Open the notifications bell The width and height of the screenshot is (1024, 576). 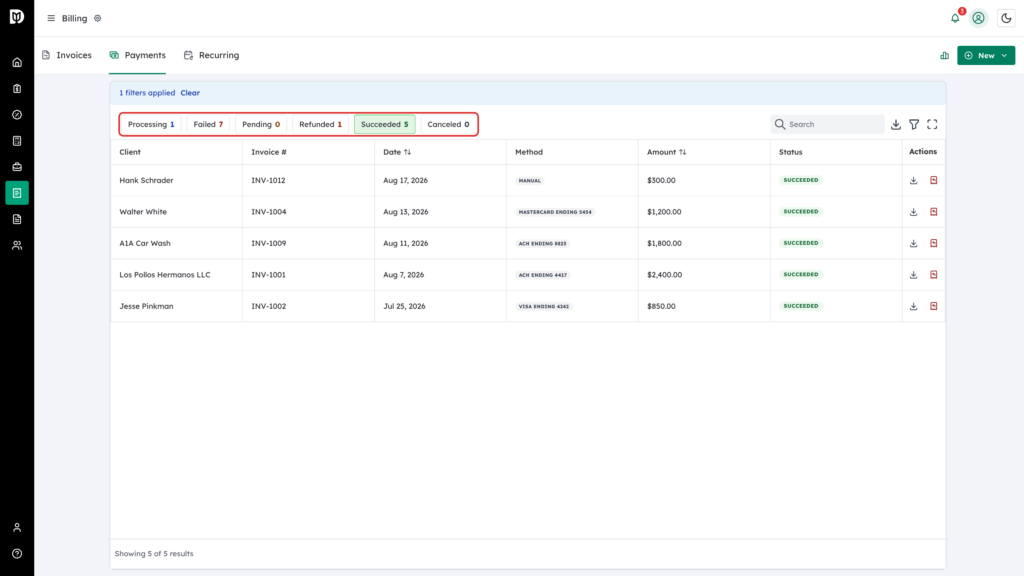pyautogui.click(x=955, y=18)
